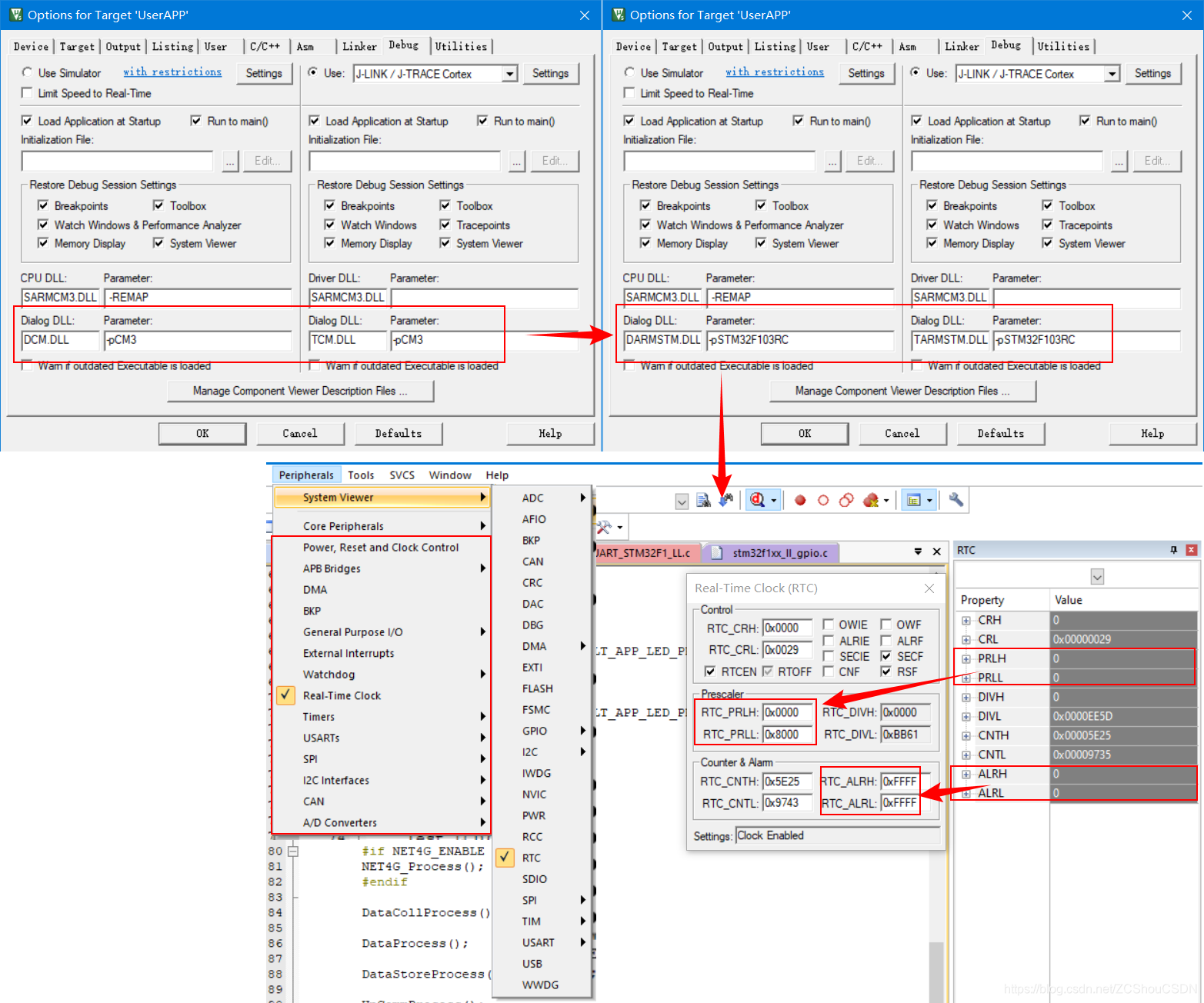1204x1003 pixels.
Task: Click the TARMSTM.DLL dialog DLL field
Action: click(x=950, y=340)
